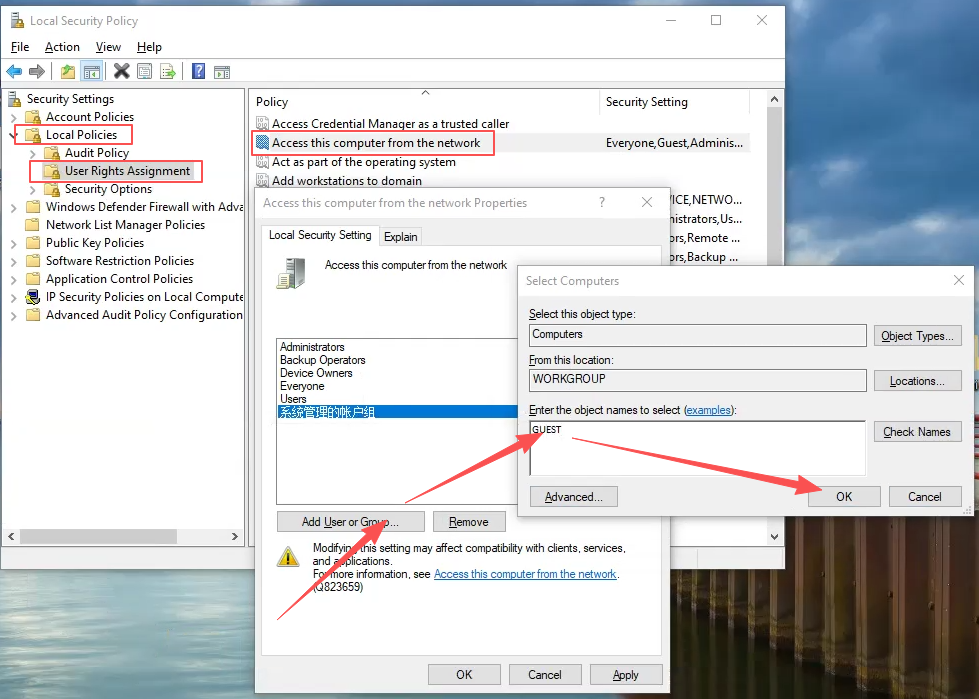Viewport: 979px width, 699px height.
Task: Click the Security Settings root node icon
Action: 14,99
